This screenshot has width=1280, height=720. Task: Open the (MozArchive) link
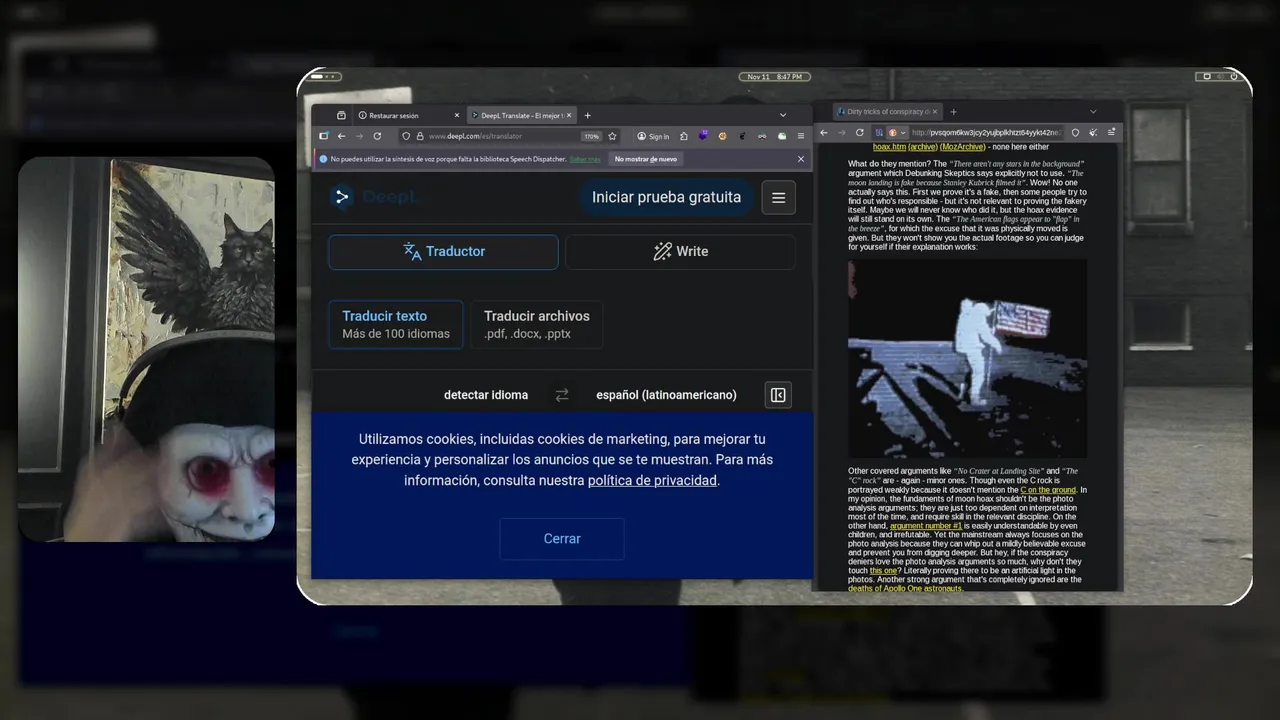963,147
